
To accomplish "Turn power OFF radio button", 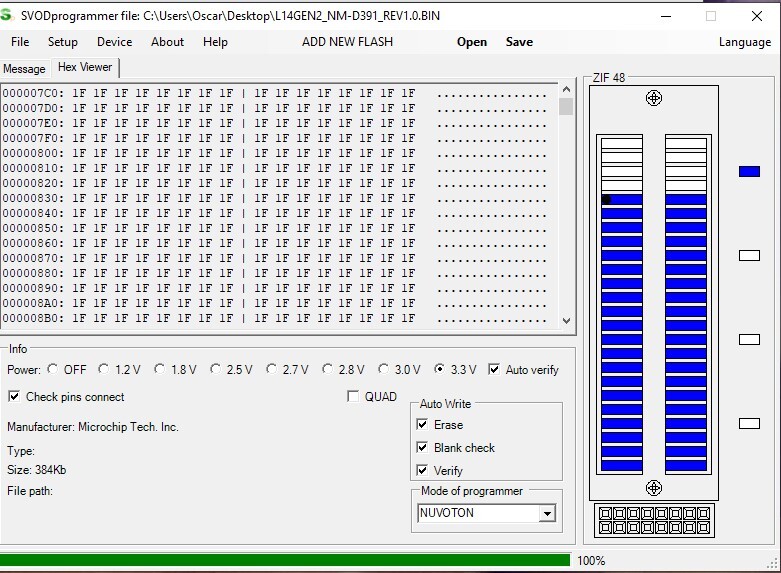I will pos(53,369).
